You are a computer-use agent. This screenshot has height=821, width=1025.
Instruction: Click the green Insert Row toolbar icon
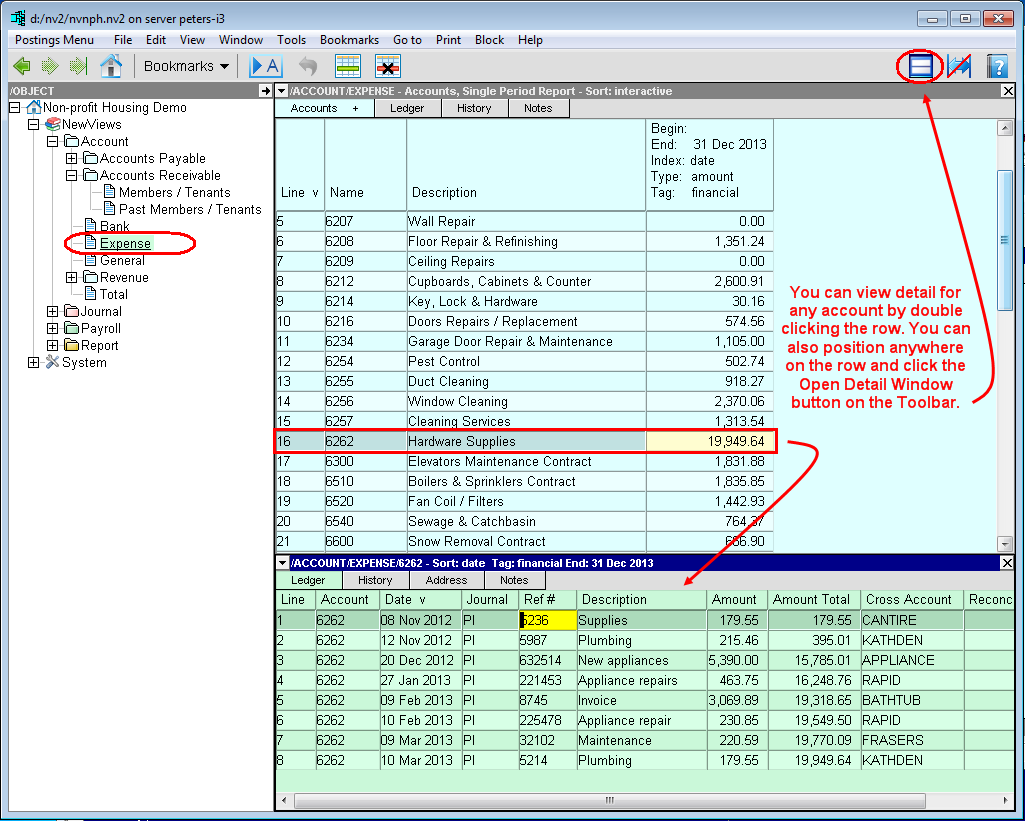[347, 66]
